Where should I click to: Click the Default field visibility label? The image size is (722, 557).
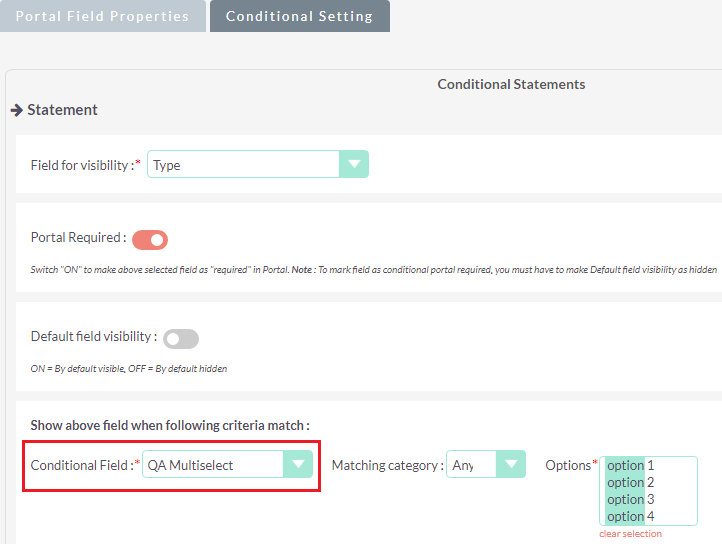point(93,337)
